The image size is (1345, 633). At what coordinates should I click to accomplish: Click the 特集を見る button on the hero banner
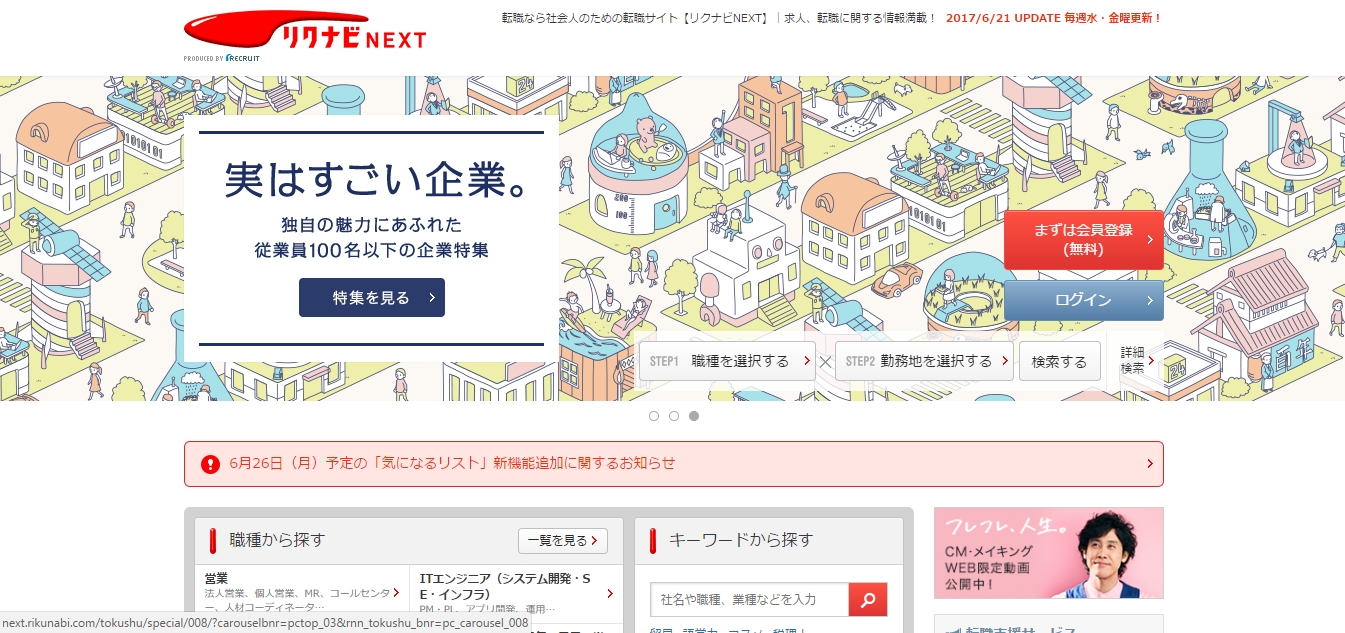pyautogui.click(x=371, y=297)
